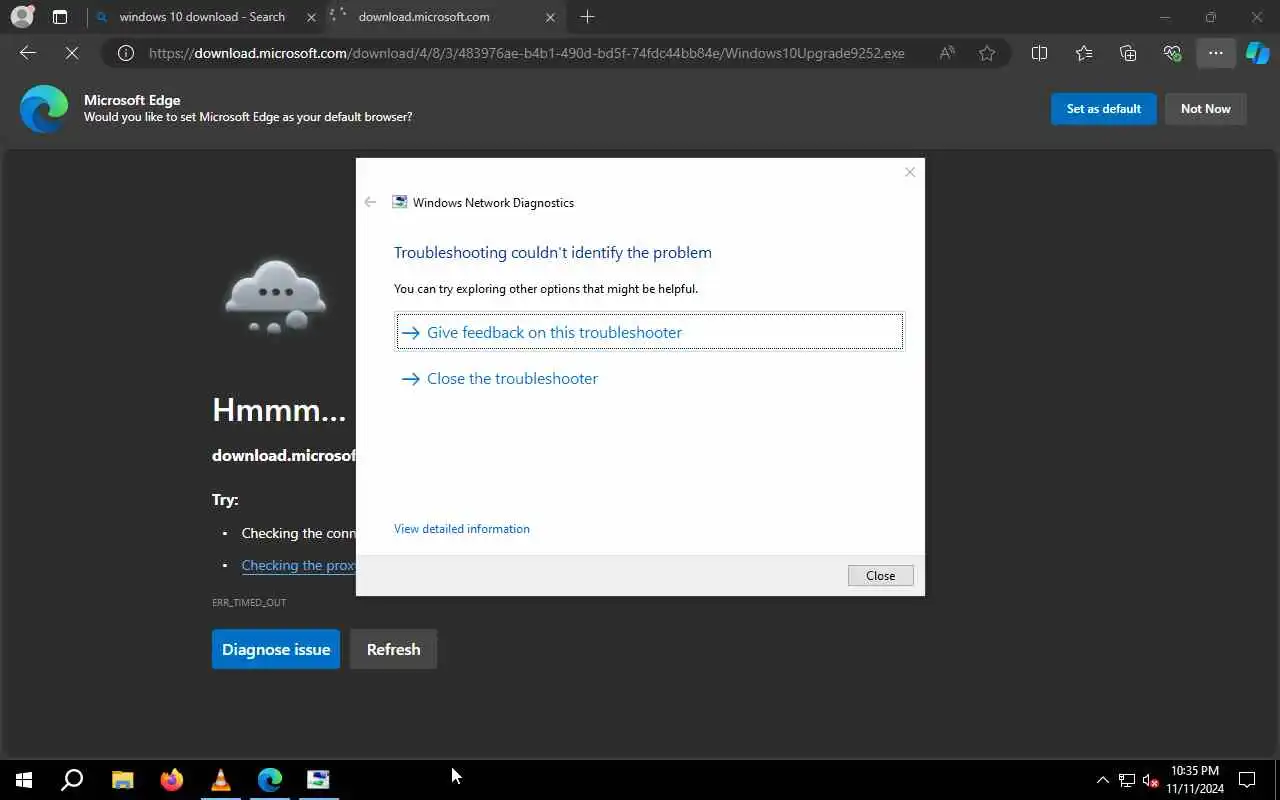
Task: Open the Windows Start menu
Action: (x=24, y=780)
